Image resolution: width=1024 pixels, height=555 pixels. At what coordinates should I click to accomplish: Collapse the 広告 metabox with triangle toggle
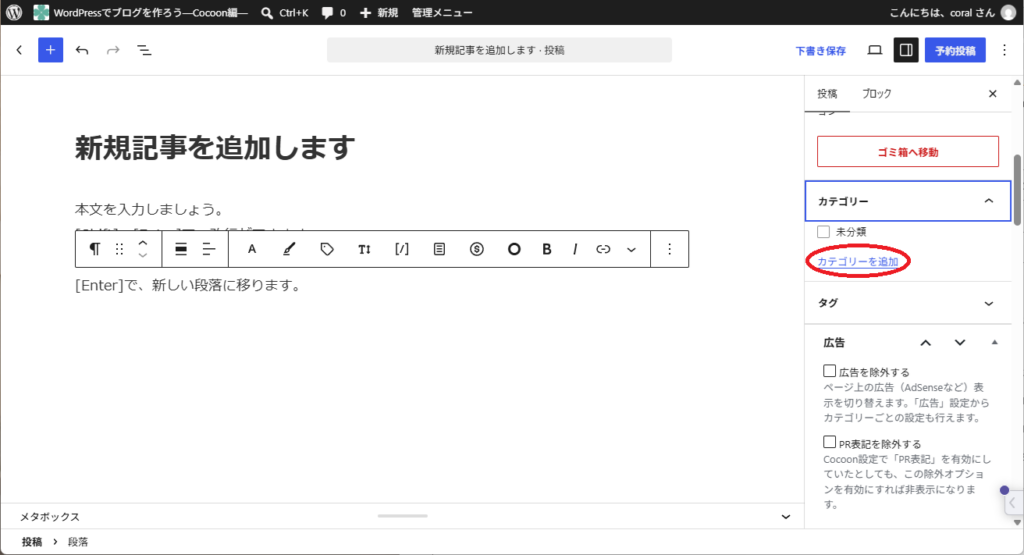pyautogui.click(x=995, y=342)
